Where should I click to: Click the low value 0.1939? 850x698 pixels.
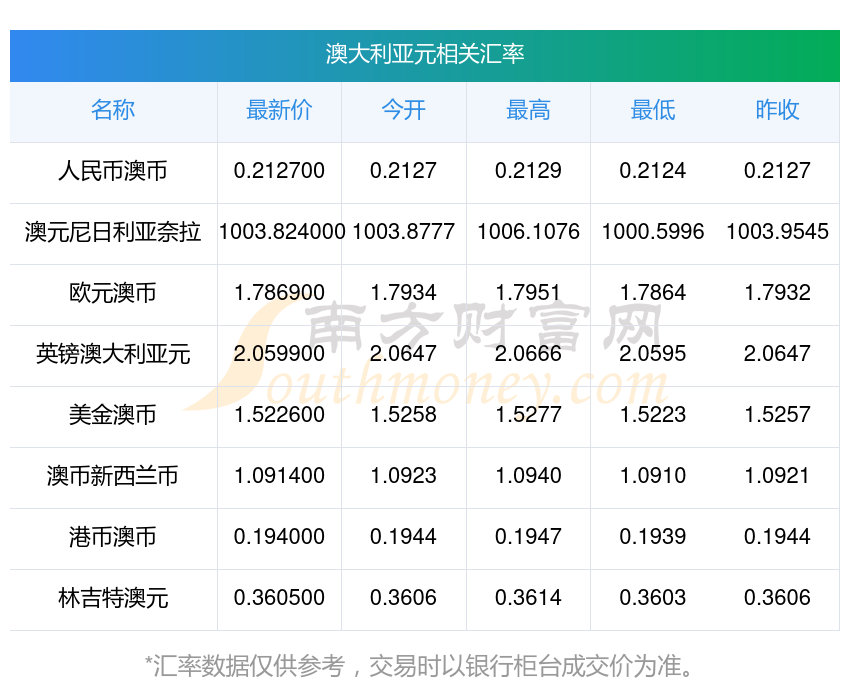click(x=653, y=537)
